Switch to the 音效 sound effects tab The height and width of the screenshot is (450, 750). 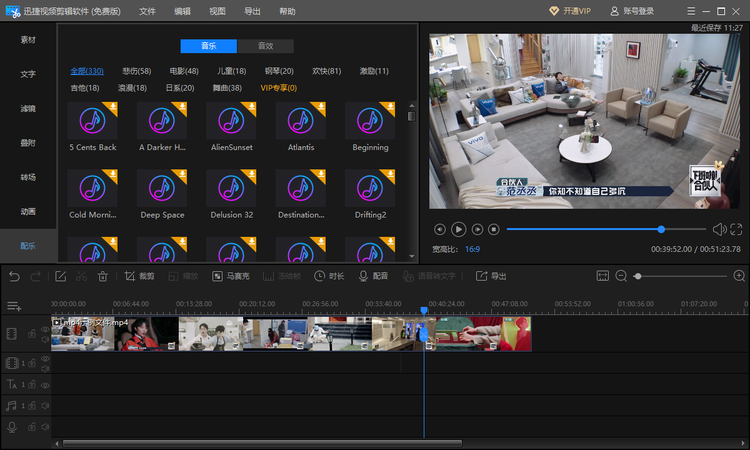[265, 46]
